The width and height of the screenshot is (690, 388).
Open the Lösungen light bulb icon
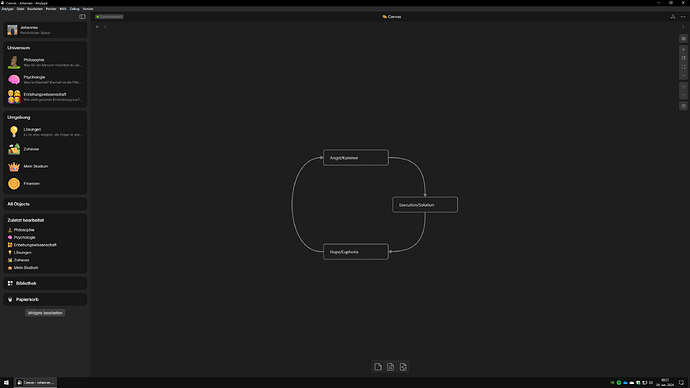[14, 132]
